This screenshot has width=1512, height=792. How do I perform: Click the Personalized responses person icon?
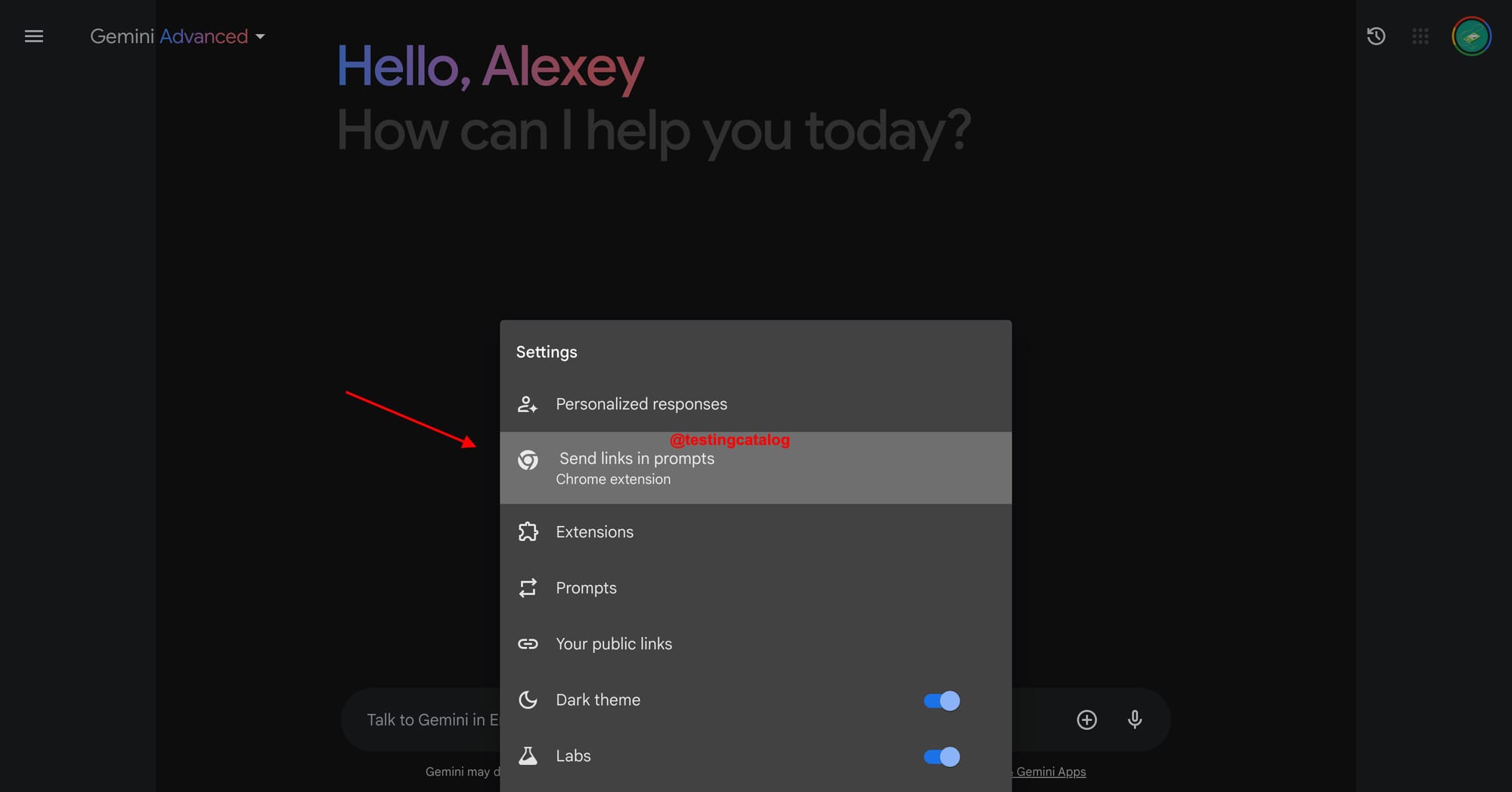pyautogui.click(x=528, y=404)
